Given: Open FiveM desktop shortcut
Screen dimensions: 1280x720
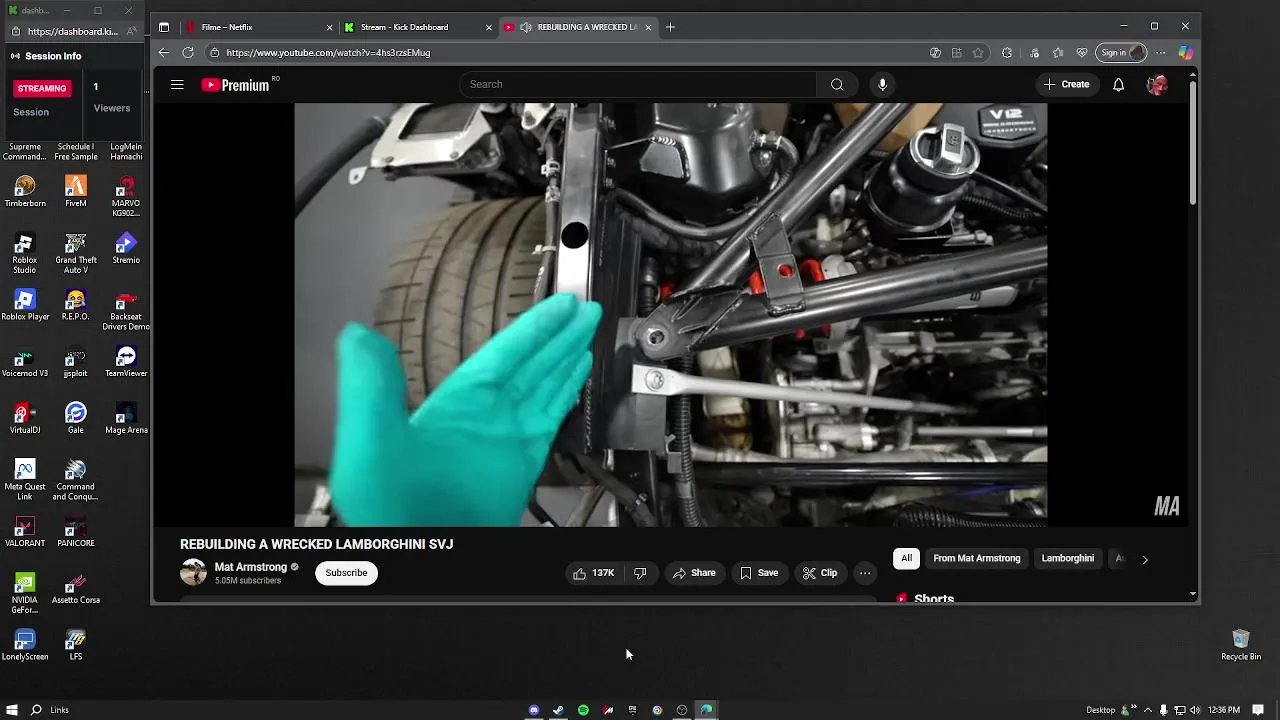Looking at the screenshot, I should (x=75, y=192).
